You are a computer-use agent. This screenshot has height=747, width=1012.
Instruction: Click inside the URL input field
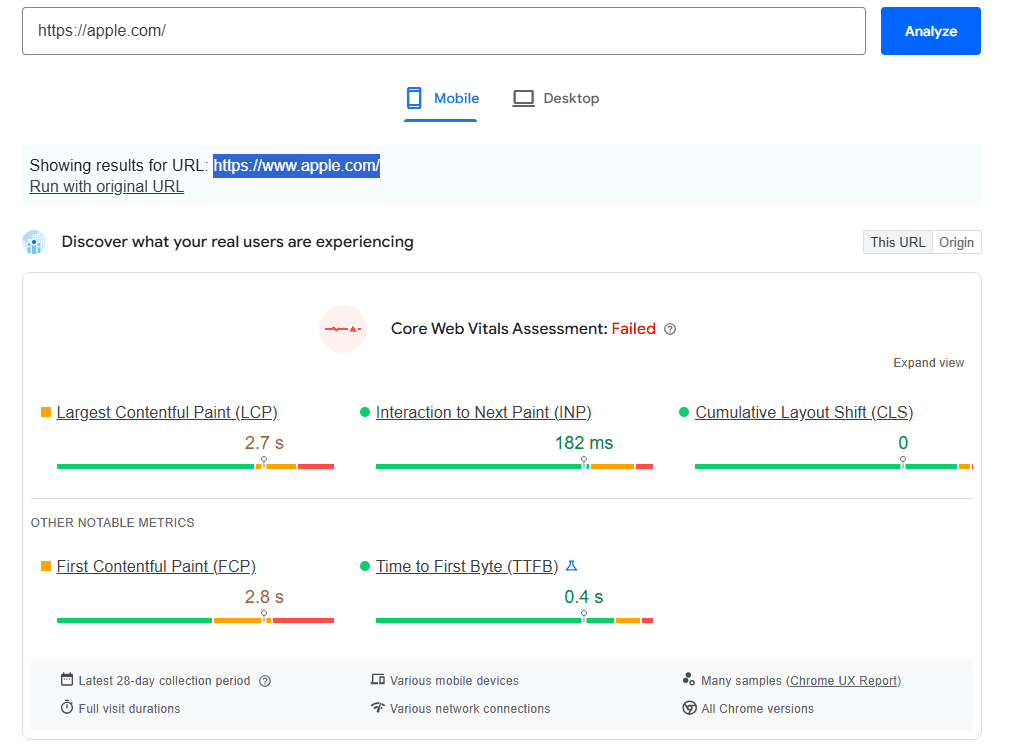[x=445, y=31]
